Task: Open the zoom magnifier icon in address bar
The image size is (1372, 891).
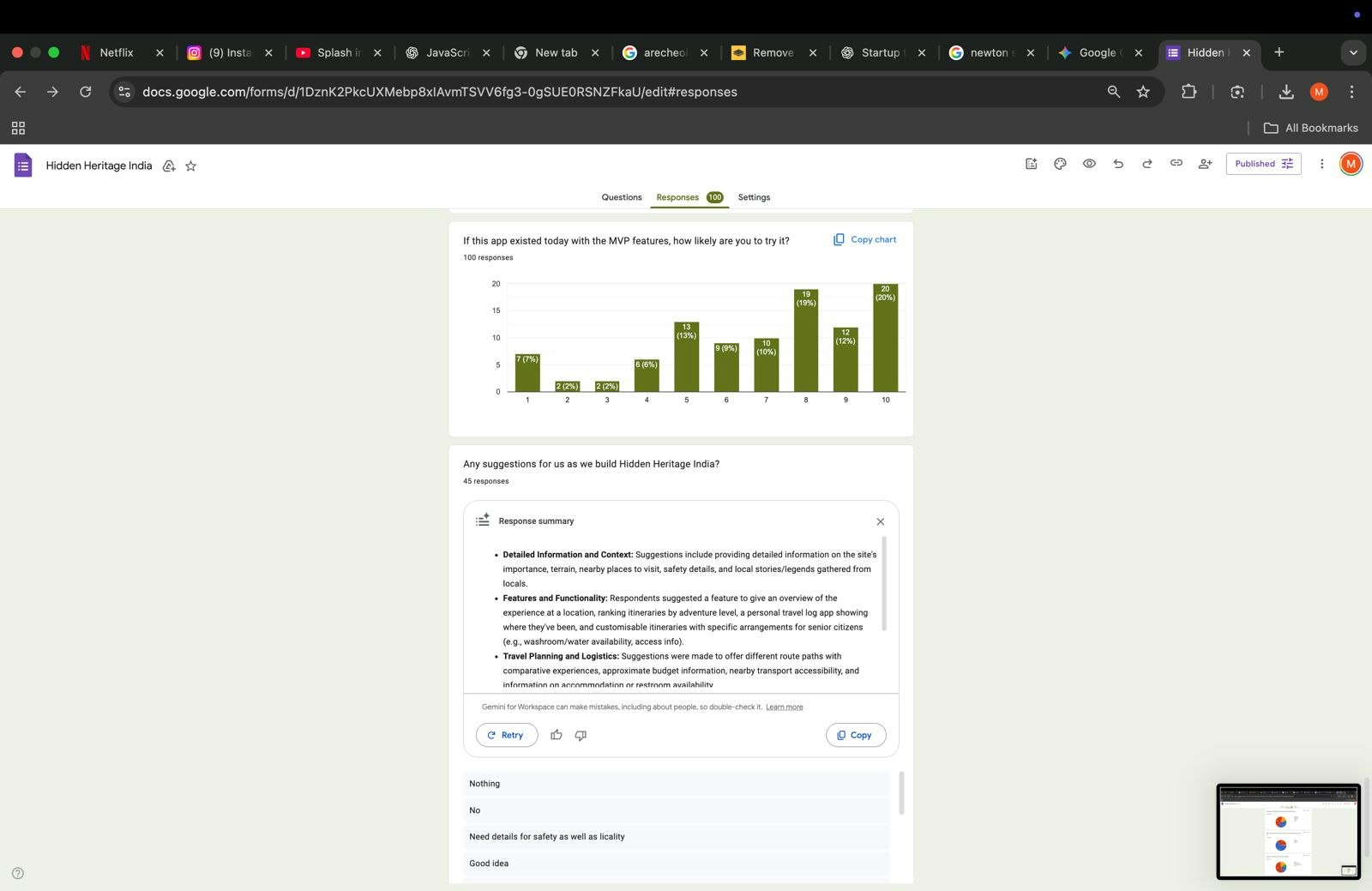Action: [x=1113, y=92]
